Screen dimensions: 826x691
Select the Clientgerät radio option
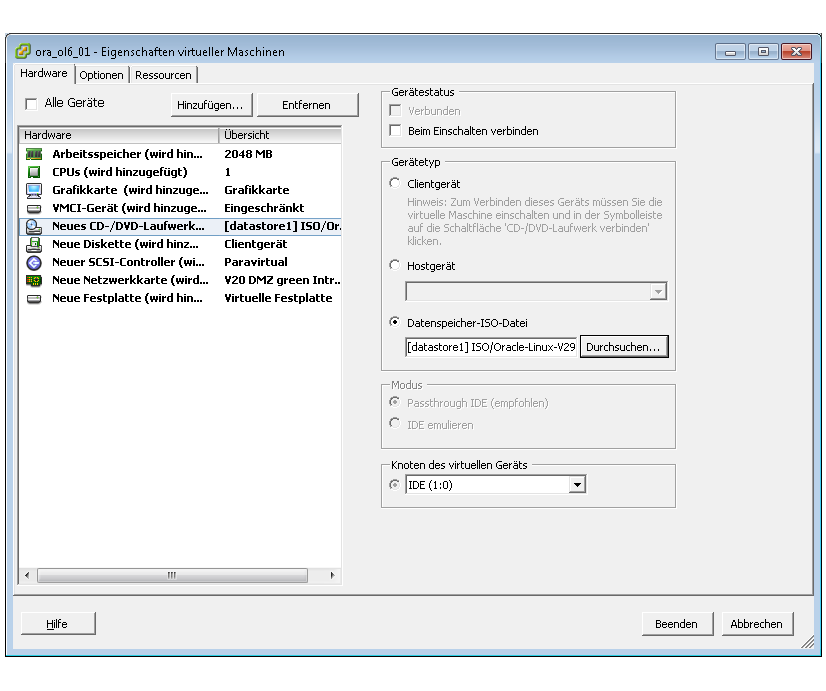click(395, 183)
